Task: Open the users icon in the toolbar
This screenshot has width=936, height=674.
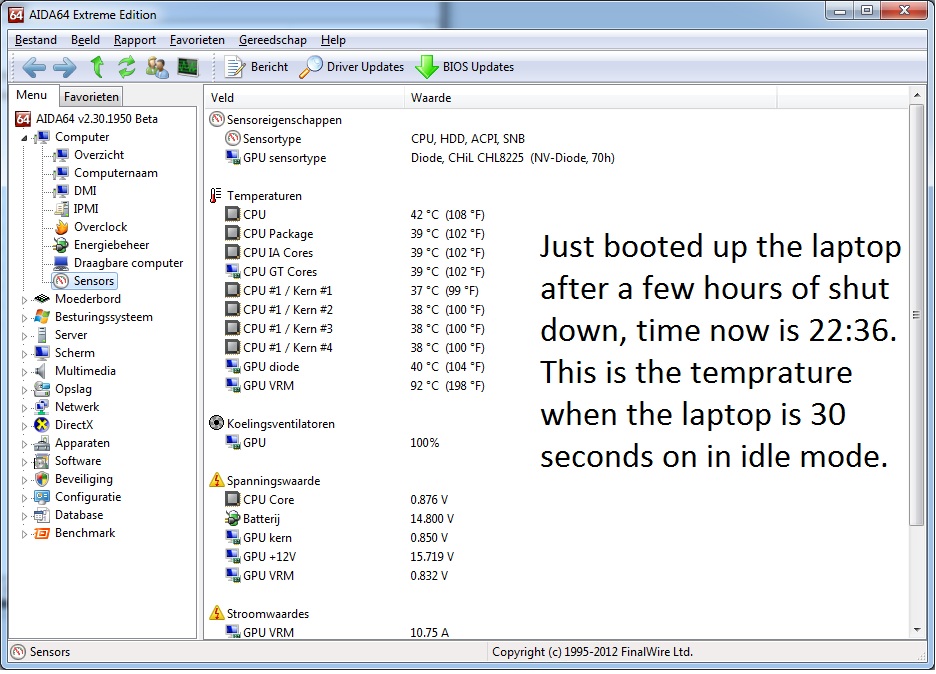Action: point(157,67)
